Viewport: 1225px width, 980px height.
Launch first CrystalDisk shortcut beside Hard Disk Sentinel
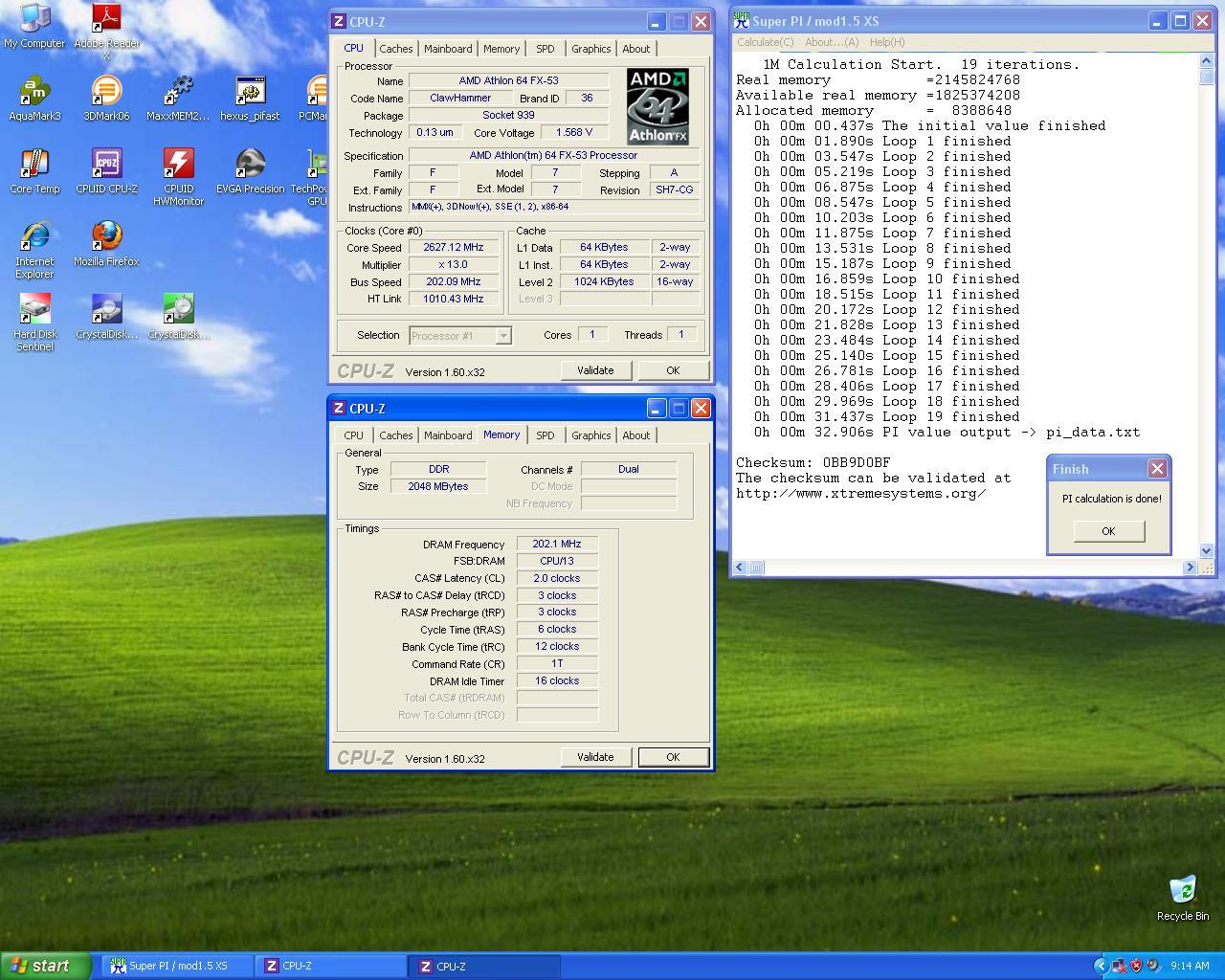pos(106,317)
